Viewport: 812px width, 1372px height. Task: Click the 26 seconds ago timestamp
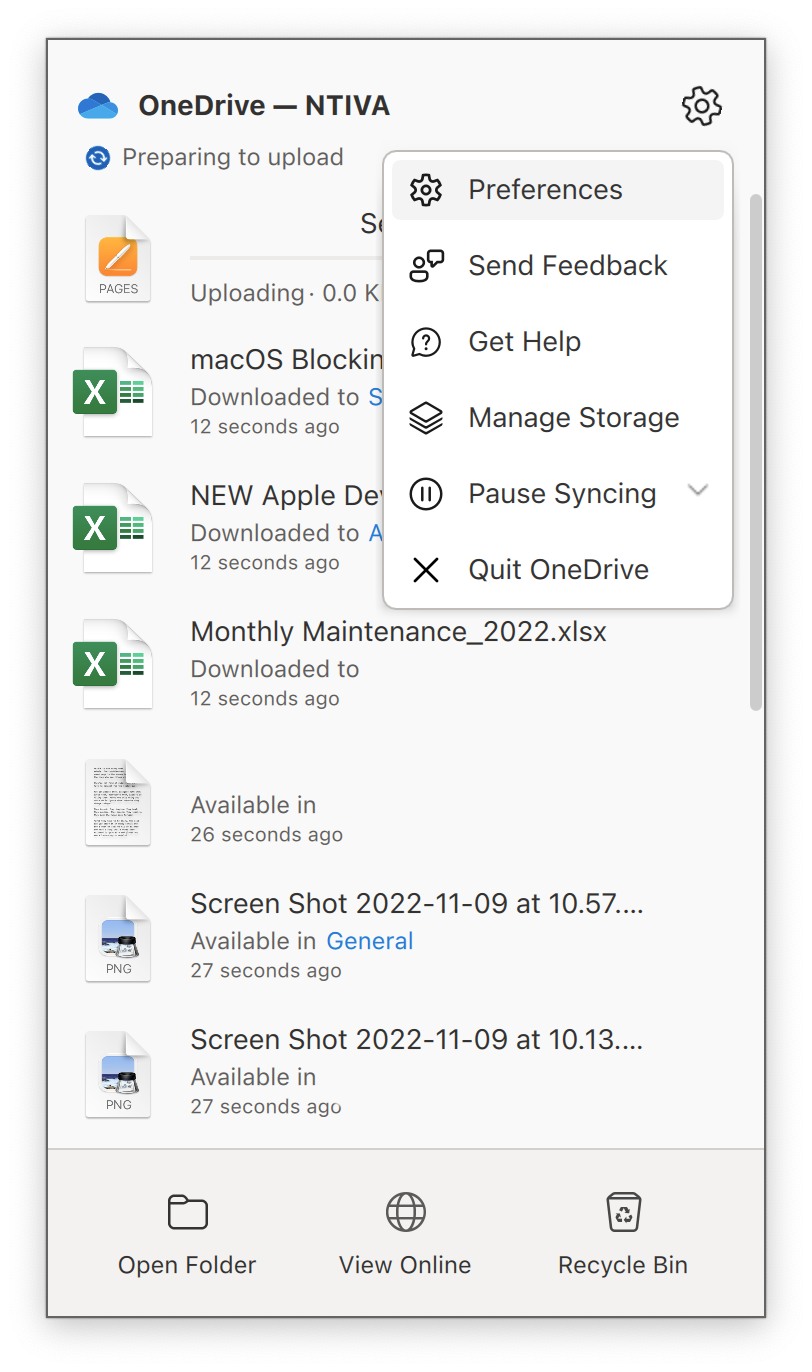(x=267, y=835)
